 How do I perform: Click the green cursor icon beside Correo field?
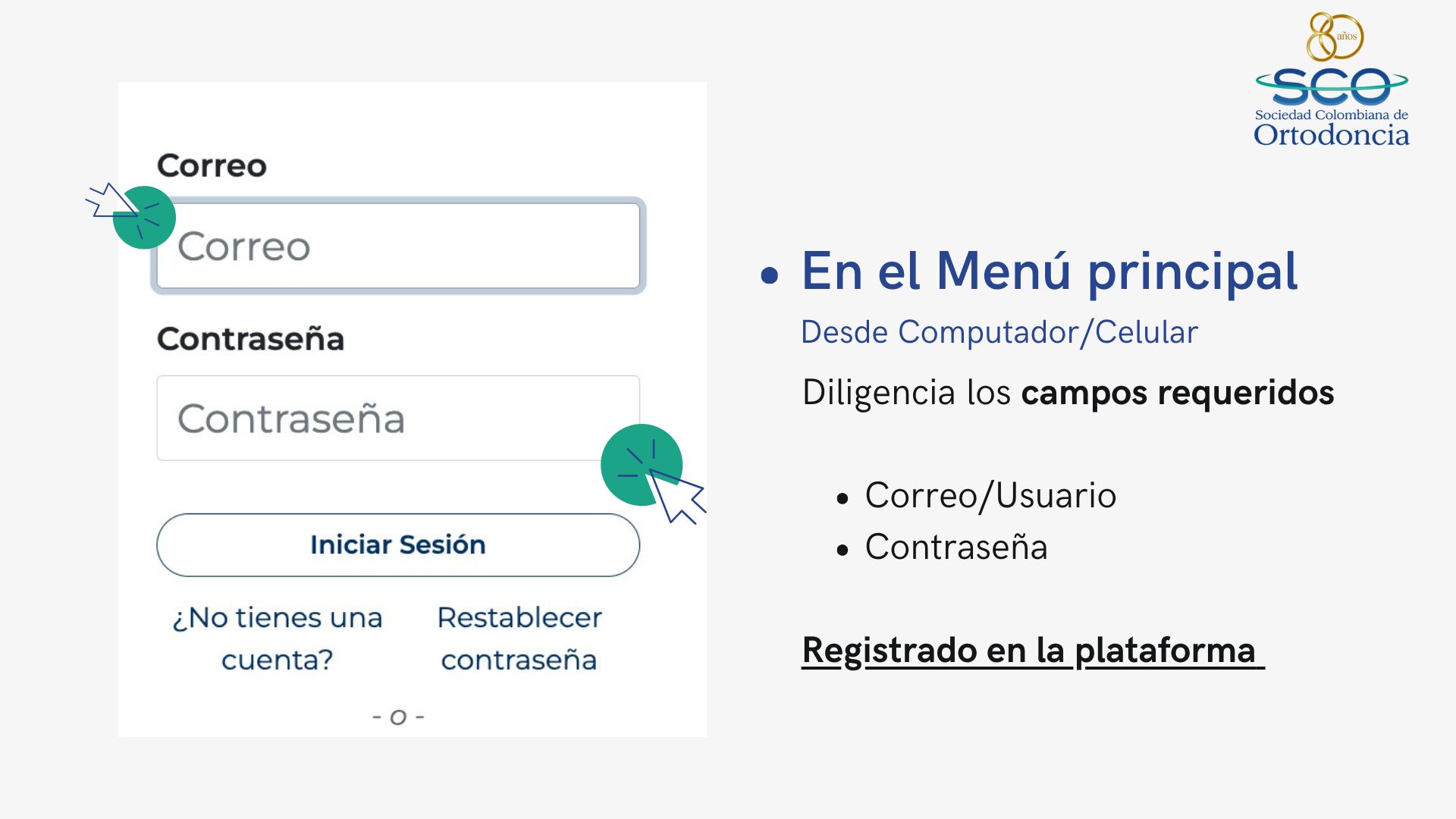(x=131, y=215)
